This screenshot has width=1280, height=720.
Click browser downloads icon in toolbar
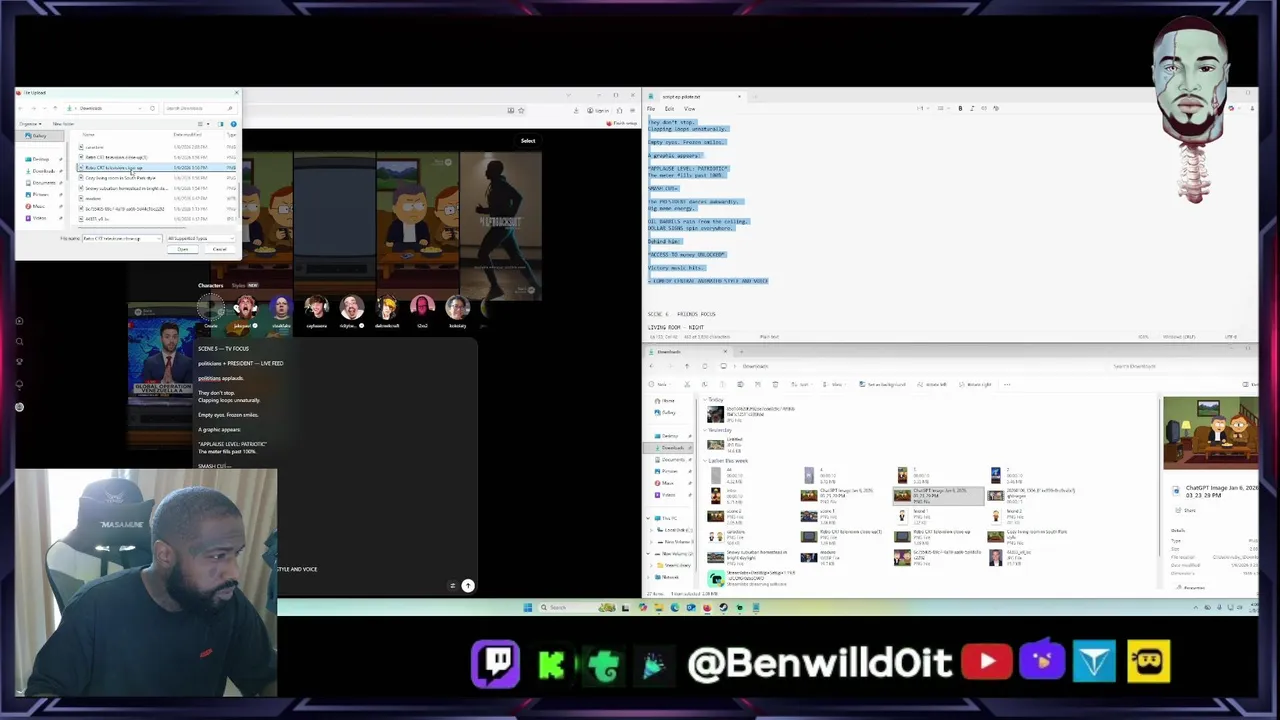click(x=576, y=111)
